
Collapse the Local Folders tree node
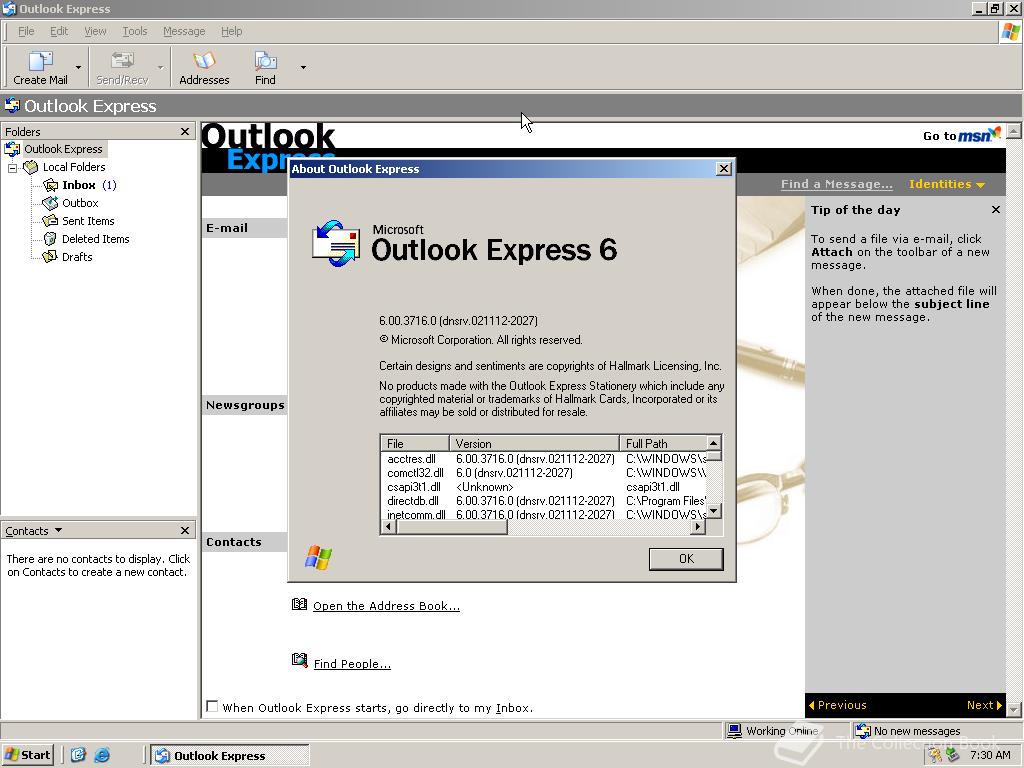[12, 168]
